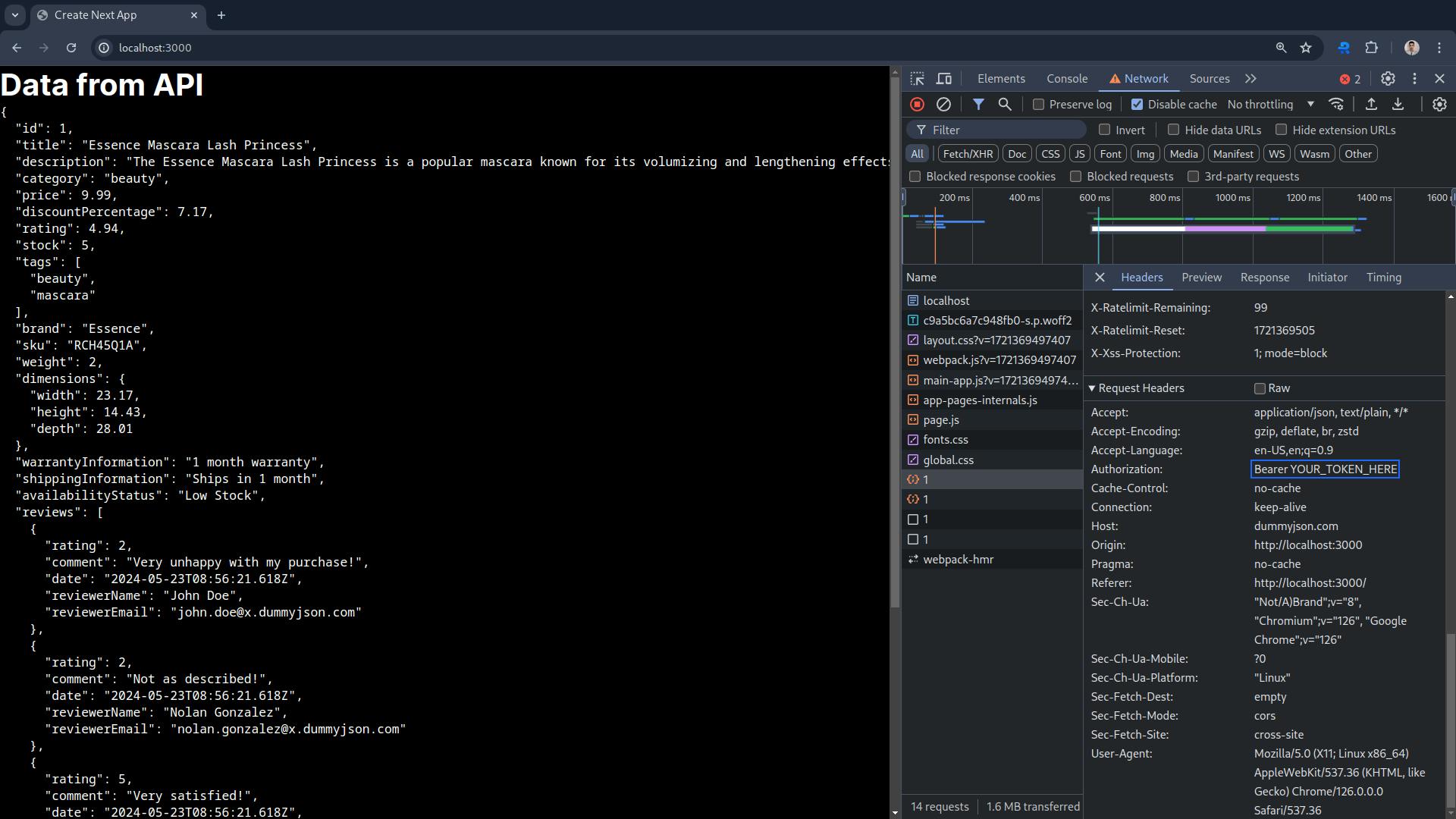This screenshot has height=819, width=1456.
Task: Select the Response tab in request panel
Action: tap(1264, 277)
